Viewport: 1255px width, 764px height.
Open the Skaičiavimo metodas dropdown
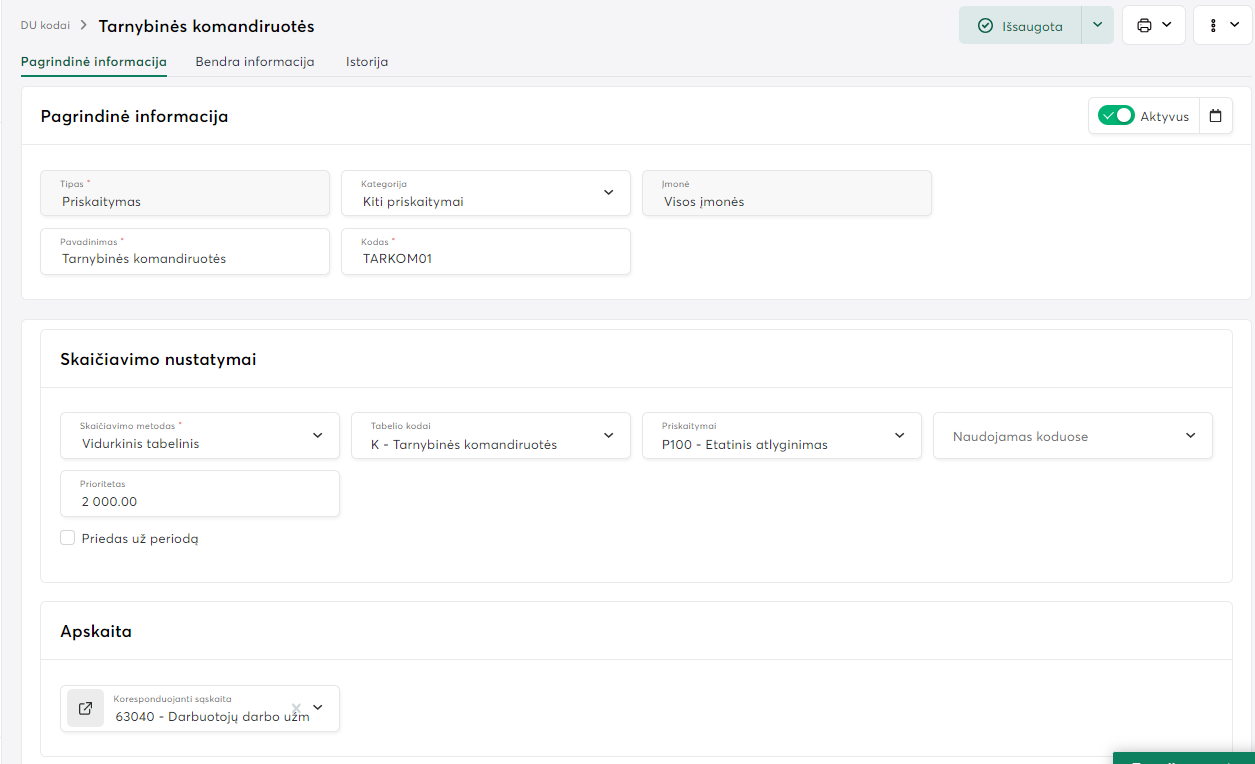[200, 436]
